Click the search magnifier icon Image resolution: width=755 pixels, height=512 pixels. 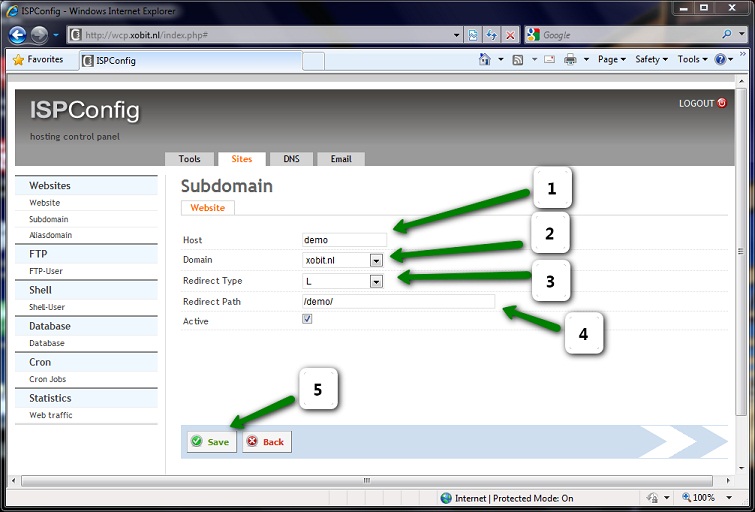pos(727,34)
